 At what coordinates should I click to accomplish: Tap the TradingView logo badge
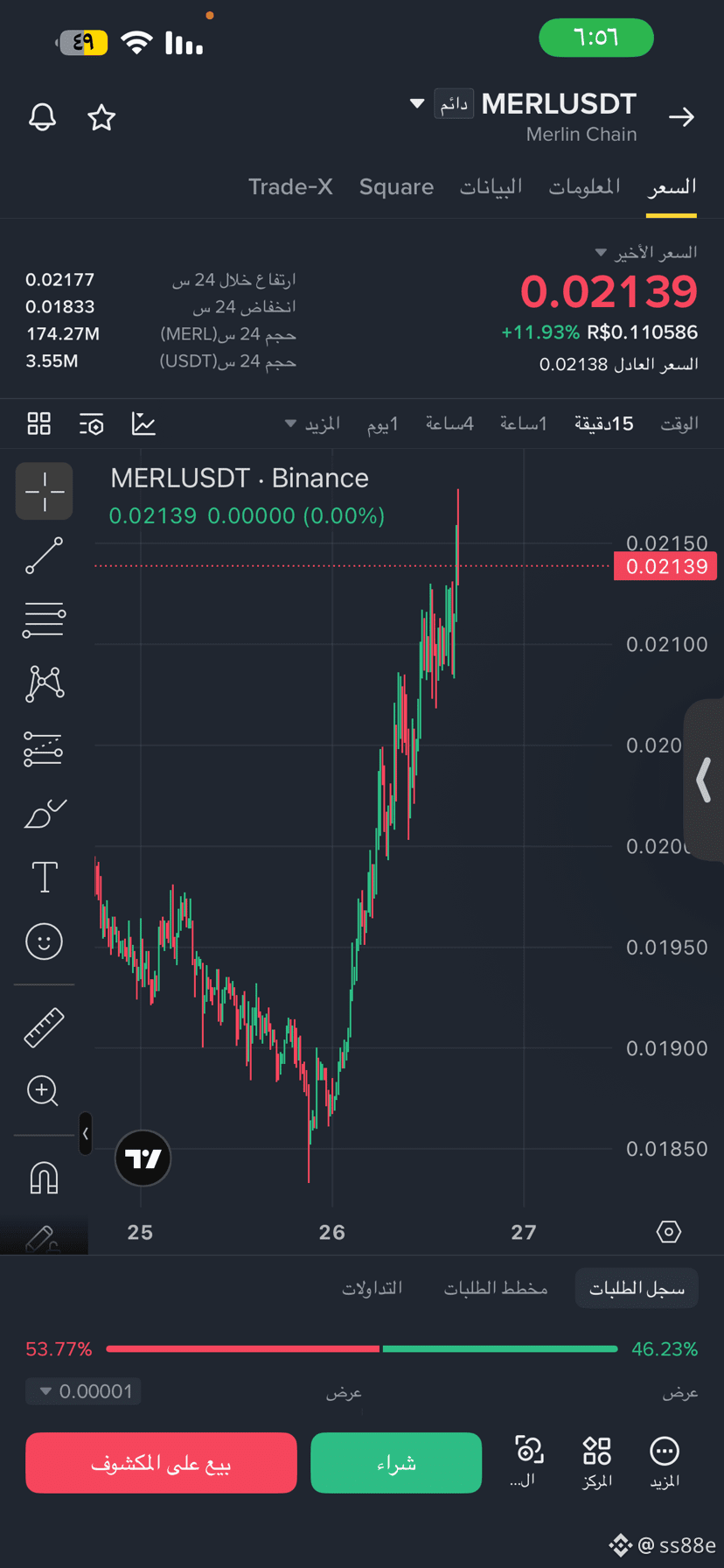tap(143, 1158)
